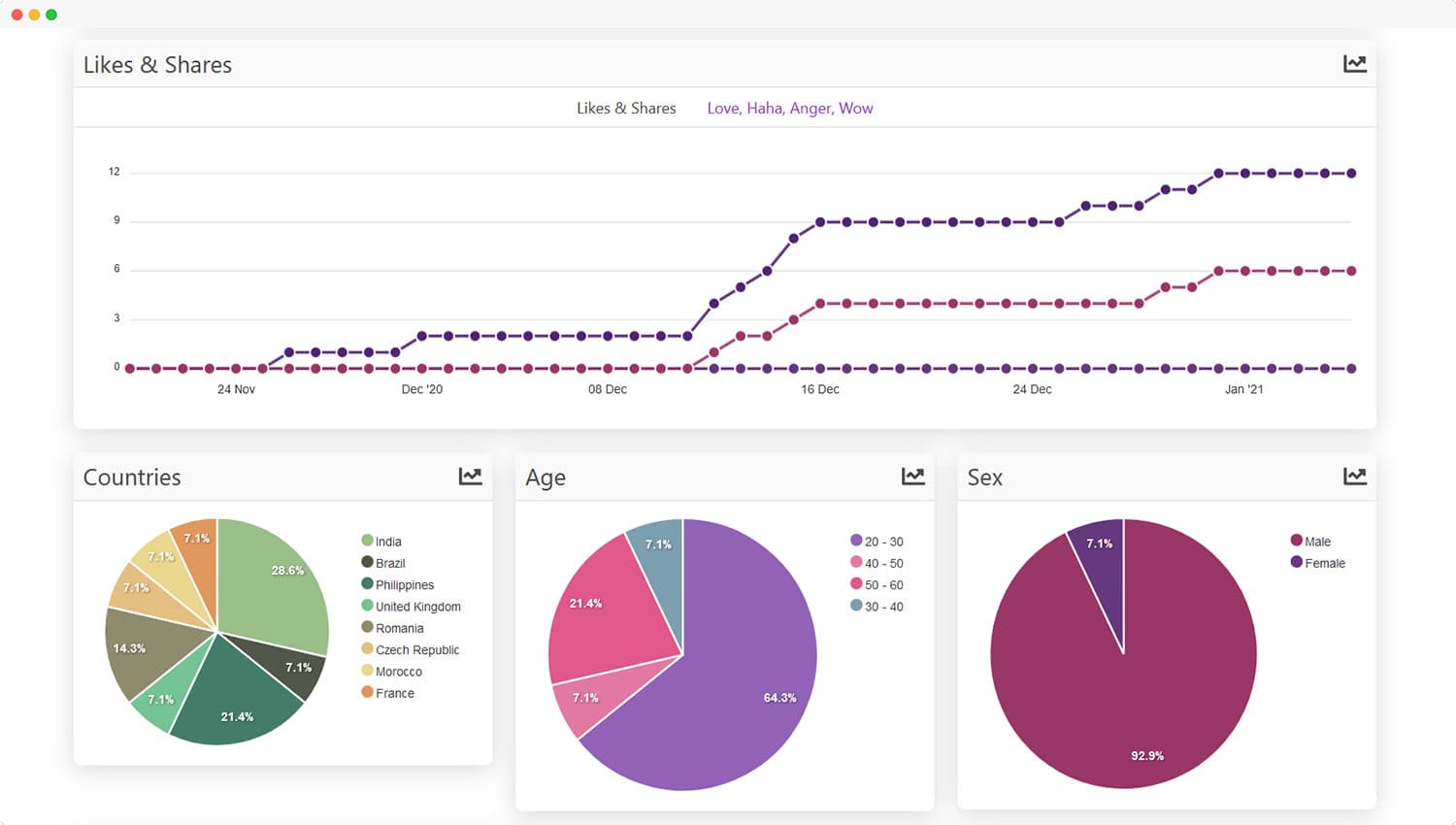The height and width of the screenshot is (825, 1456).
Task: Toggle Morocco in the Countries legend
Action: pyautogui.click(x=392, y=671)
